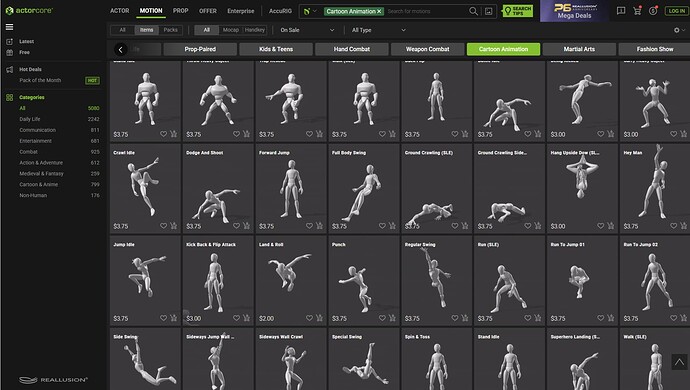690x390 pixels.
Task: Select the Medieval & Fantasy category
Action: pyautogui.click(x=41, y=174)
